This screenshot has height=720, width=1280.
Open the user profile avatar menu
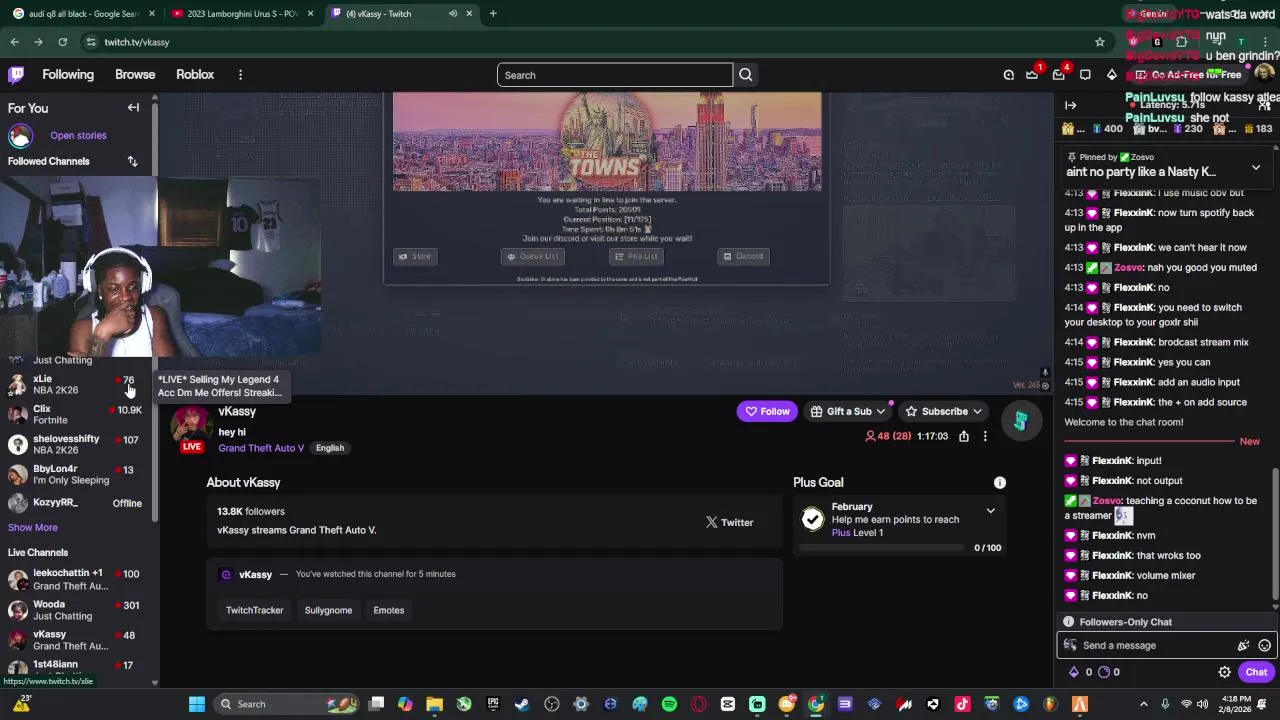[x=1263, y=75]
